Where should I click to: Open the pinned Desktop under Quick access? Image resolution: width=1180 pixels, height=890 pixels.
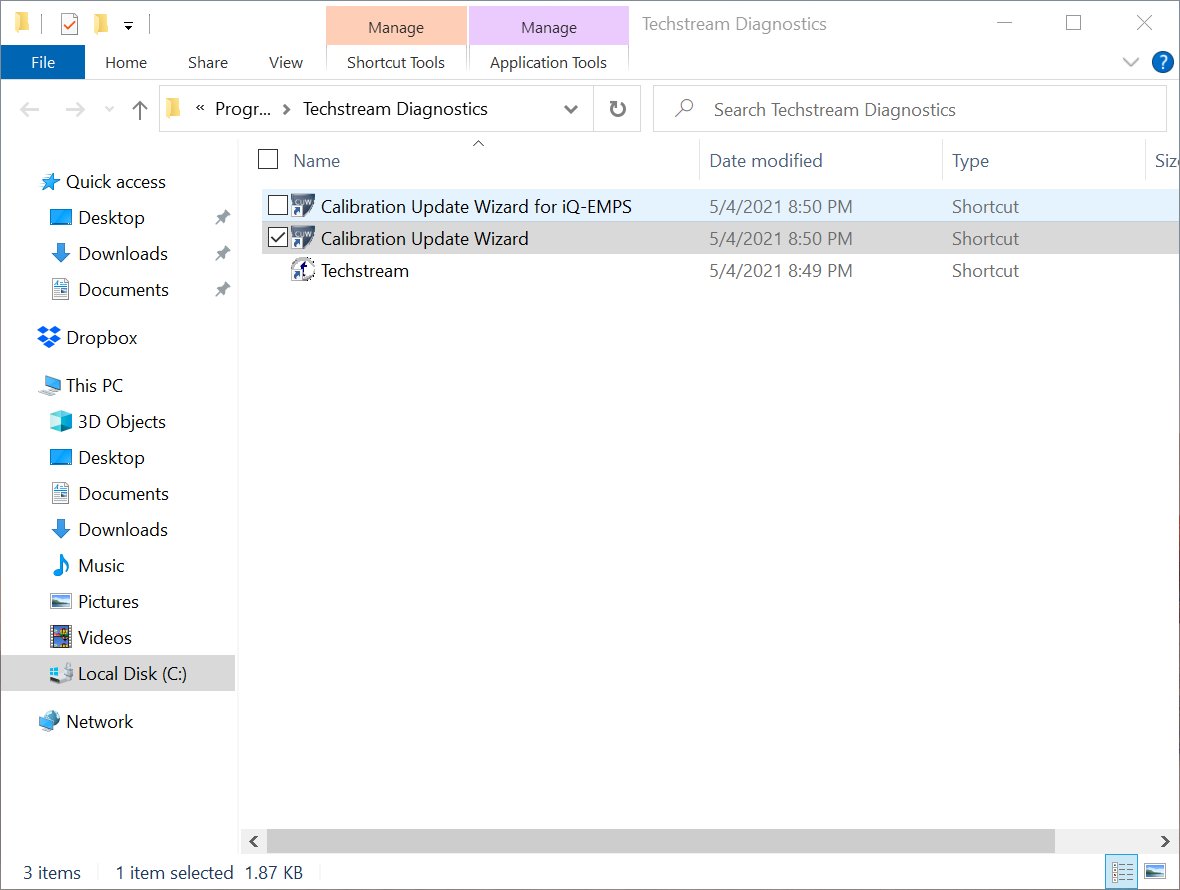[x=111, y=218]
